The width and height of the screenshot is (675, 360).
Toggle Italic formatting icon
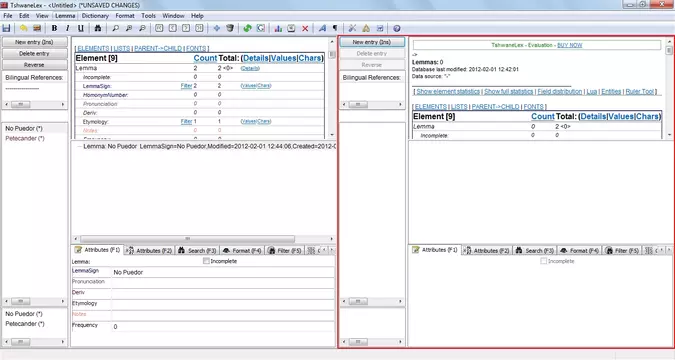68,28
